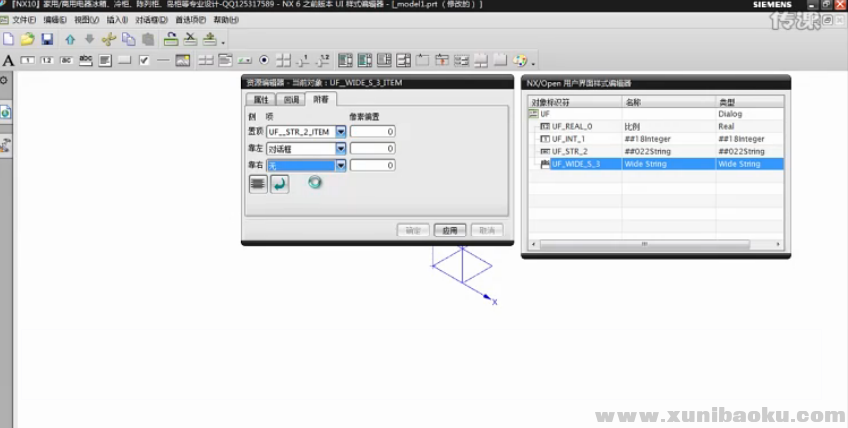848x428 pixels.
Task: Select UF_REAL_0 in the object tree
Action: [572, 126]
